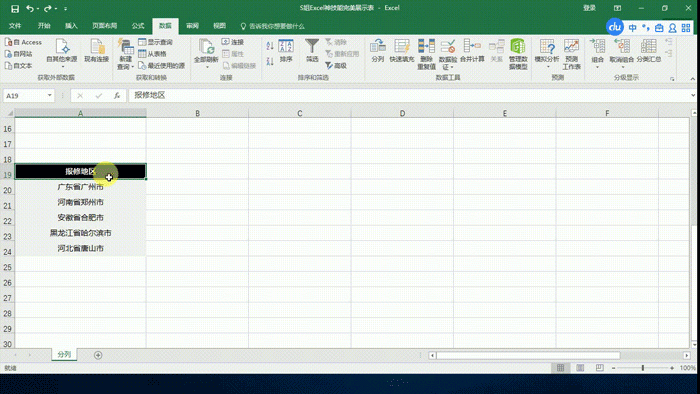
Task: Customize quick access toolbar dropdown
Action: tap(66, 8)
